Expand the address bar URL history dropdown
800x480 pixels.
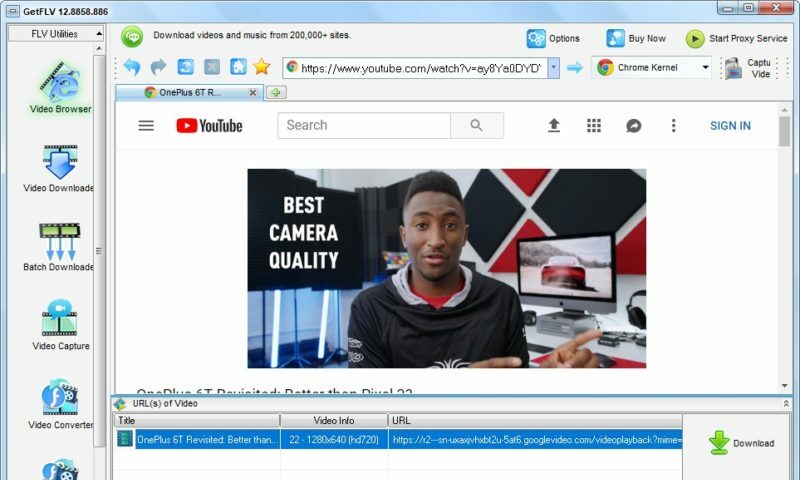point(554,68)
